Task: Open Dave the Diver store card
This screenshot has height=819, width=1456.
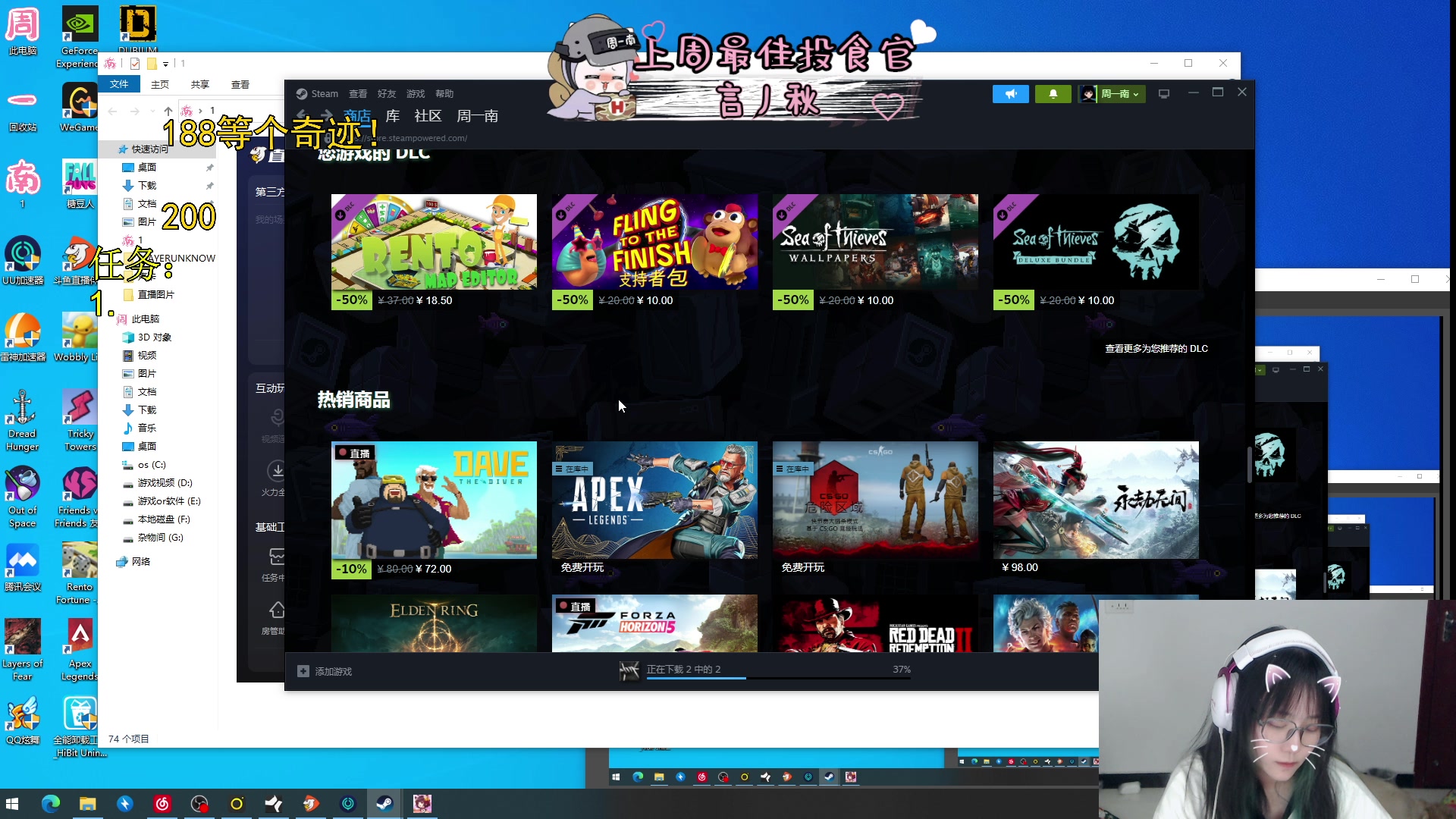Action: pyautogui.click(x=434, y=510)
